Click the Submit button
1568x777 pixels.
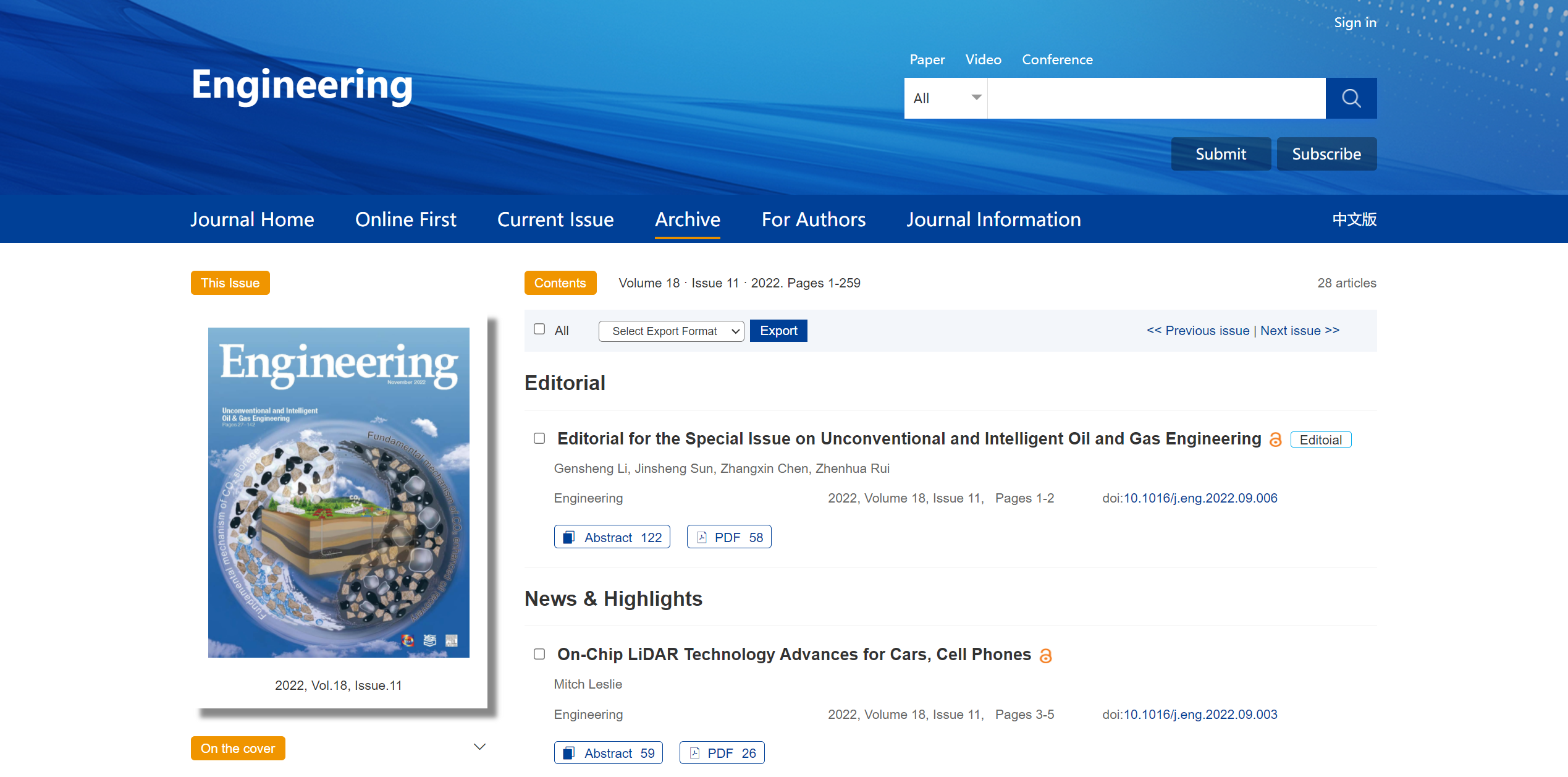click(1221, 154)
